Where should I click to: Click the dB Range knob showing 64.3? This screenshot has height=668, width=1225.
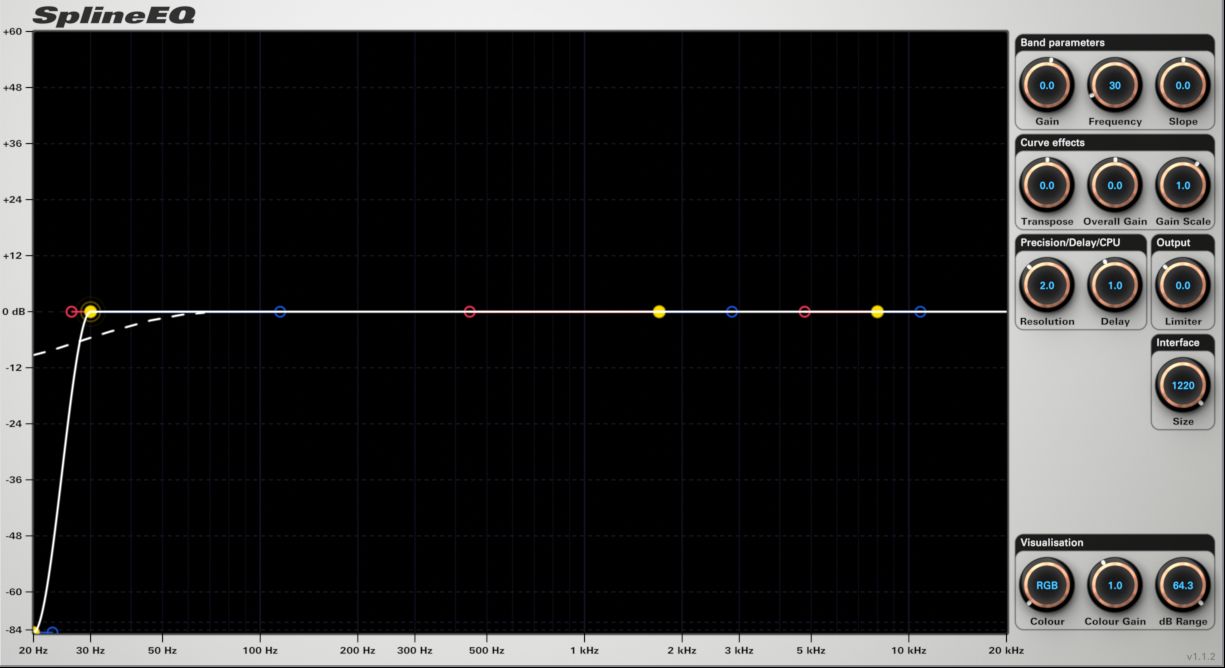click(1183, 586)
